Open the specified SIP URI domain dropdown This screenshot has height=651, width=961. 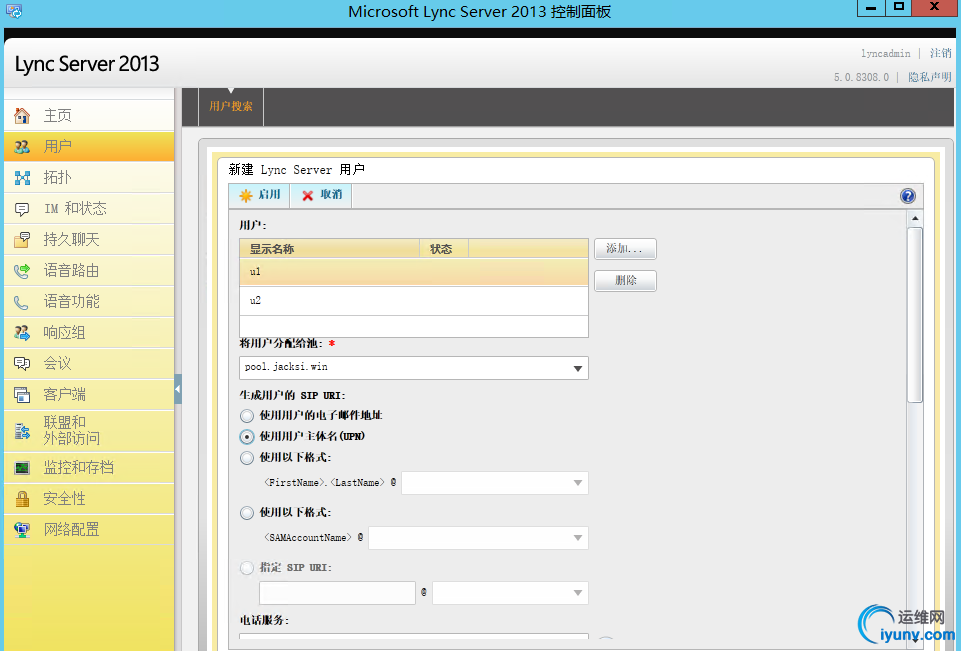point(577,593)
